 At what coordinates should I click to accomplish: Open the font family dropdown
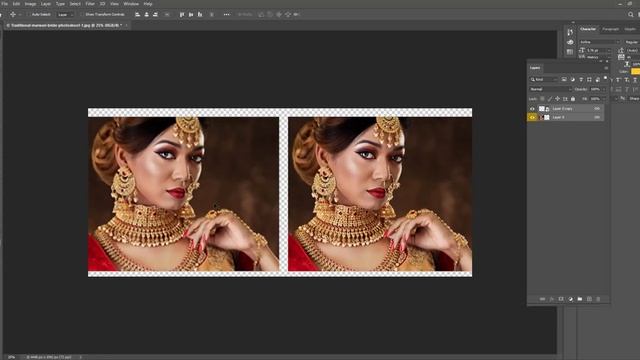[x=599, y=42]
